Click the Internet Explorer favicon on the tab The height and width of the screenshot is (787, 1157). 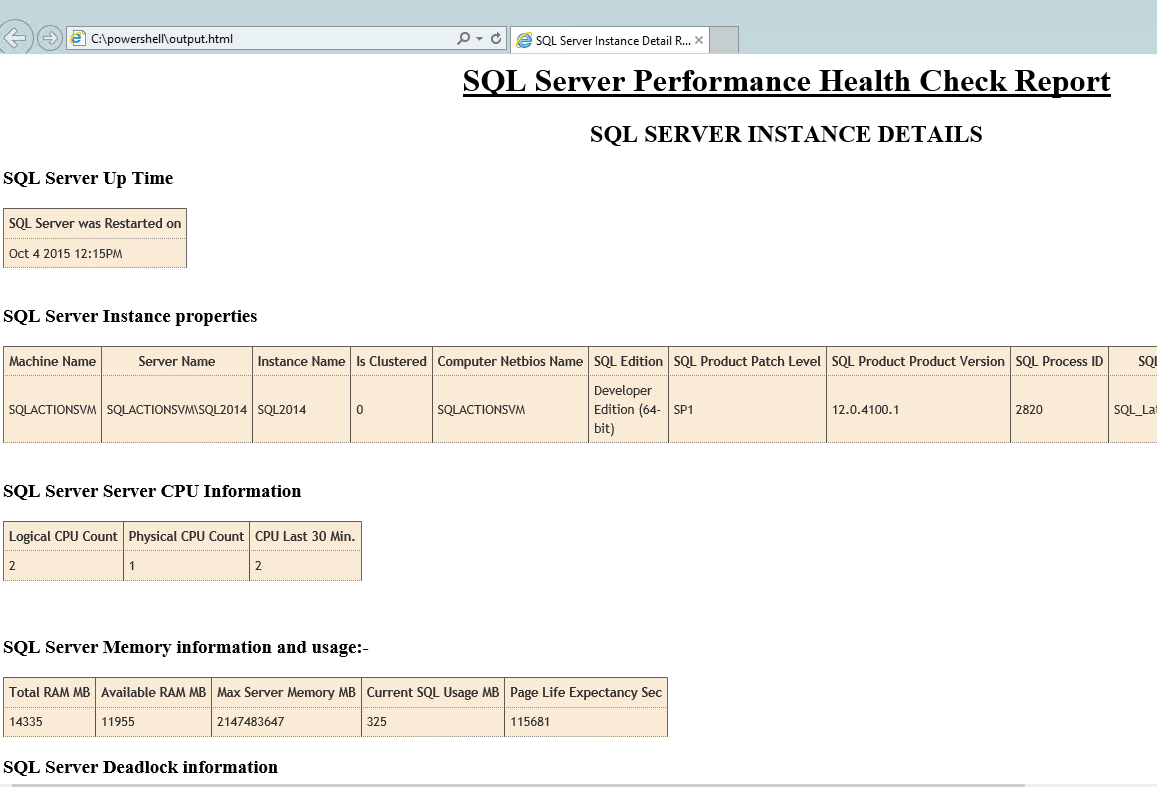523,40
